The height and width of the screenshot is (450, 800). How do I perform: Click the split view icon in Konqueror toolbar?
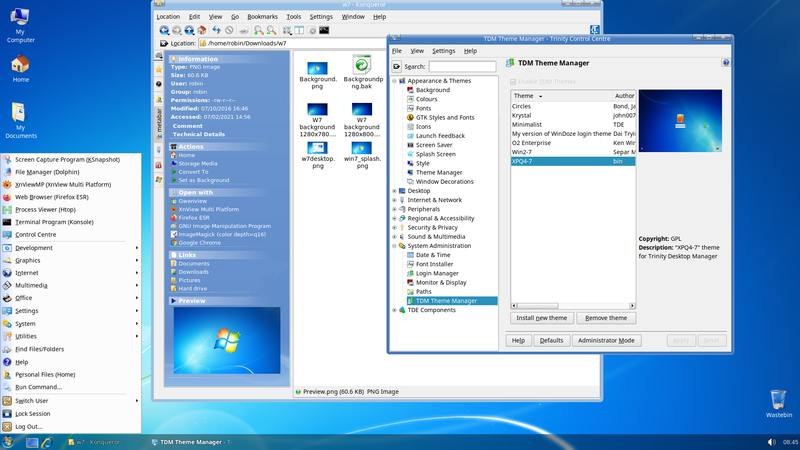(299, 31)
